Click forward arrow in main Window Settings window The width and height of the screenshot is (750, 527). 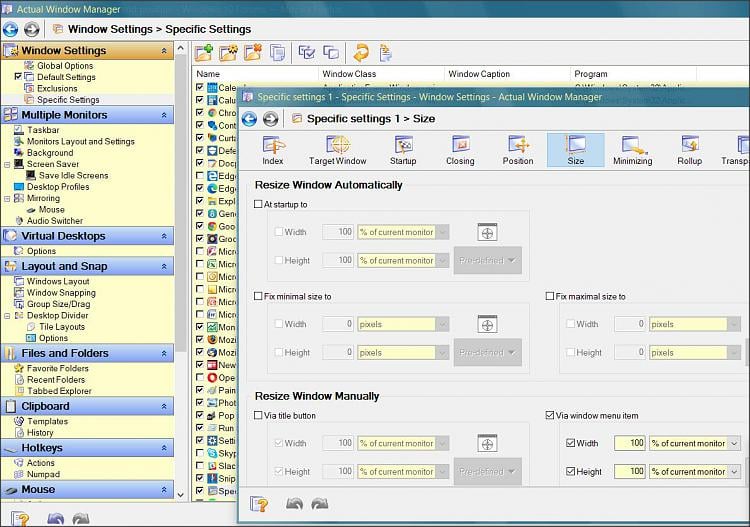point(32,29)
